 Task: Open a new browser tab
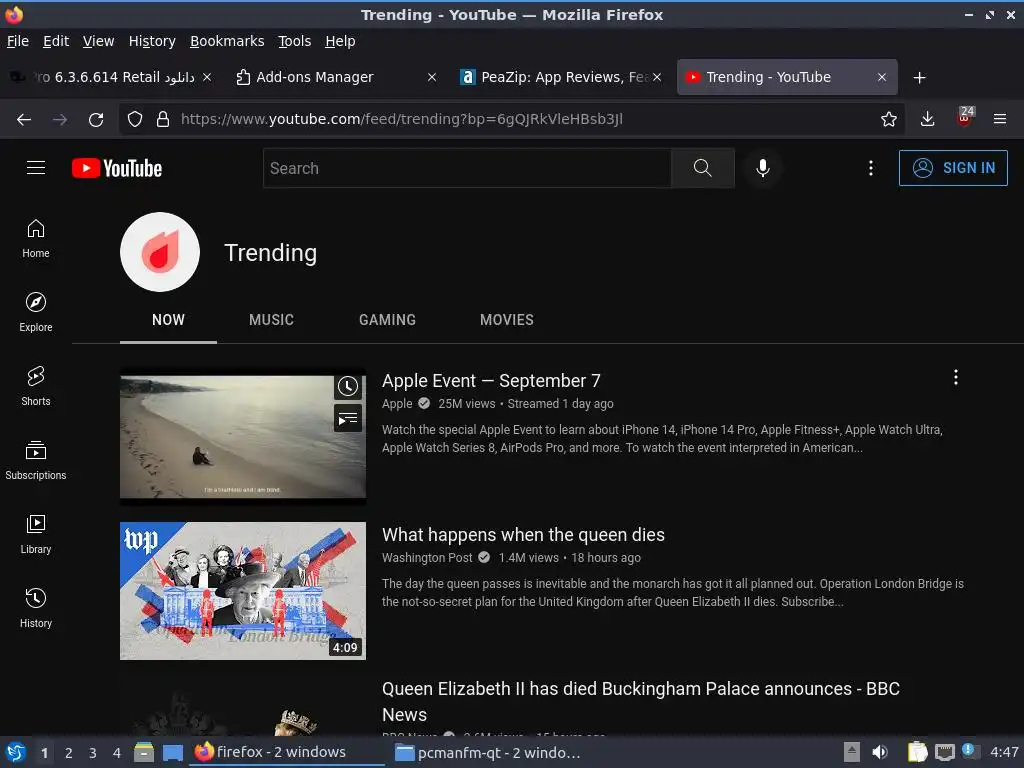[920, 78]
